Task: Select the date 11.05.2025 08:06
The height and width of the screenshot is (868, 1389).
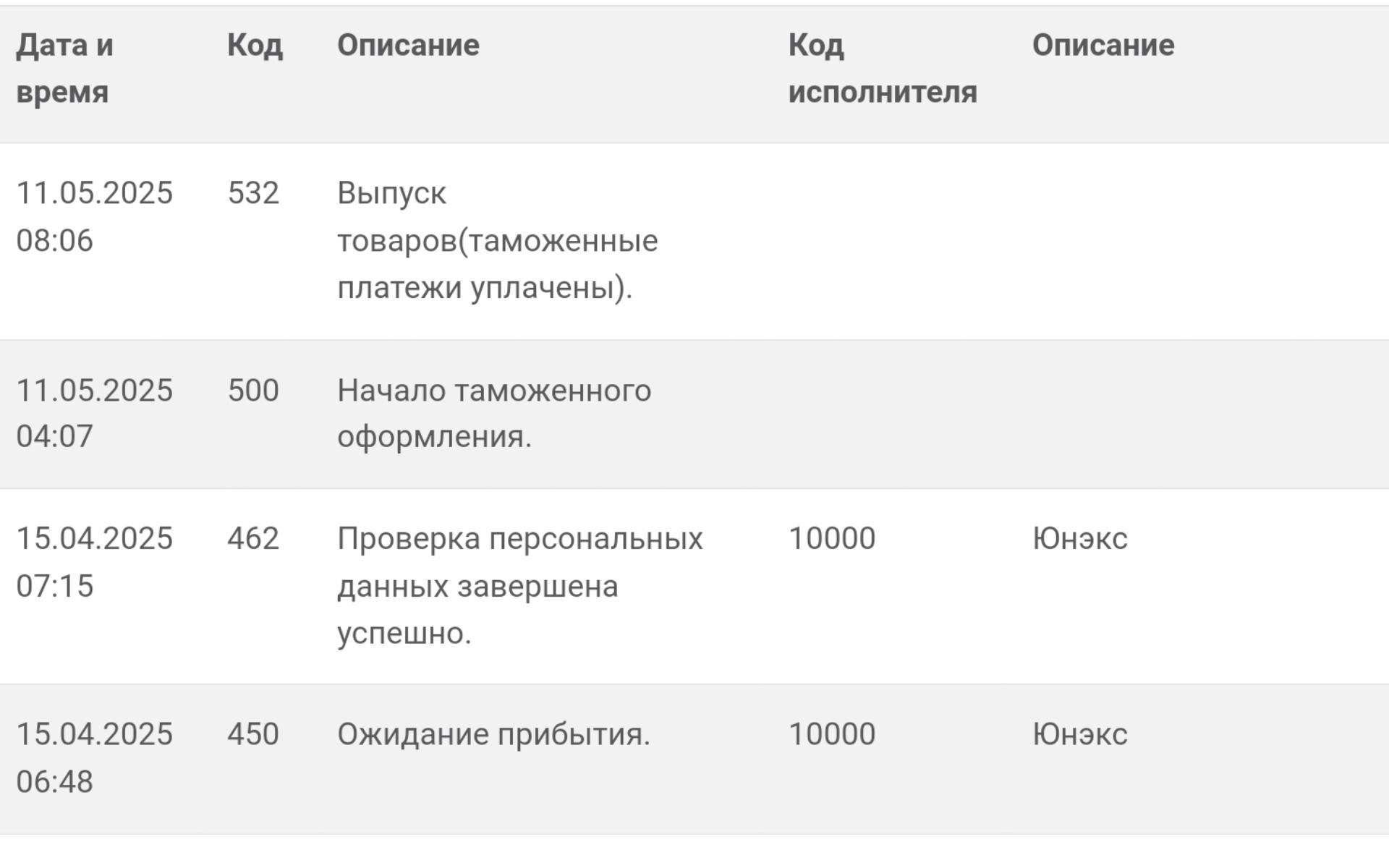Action: point(94,216)
